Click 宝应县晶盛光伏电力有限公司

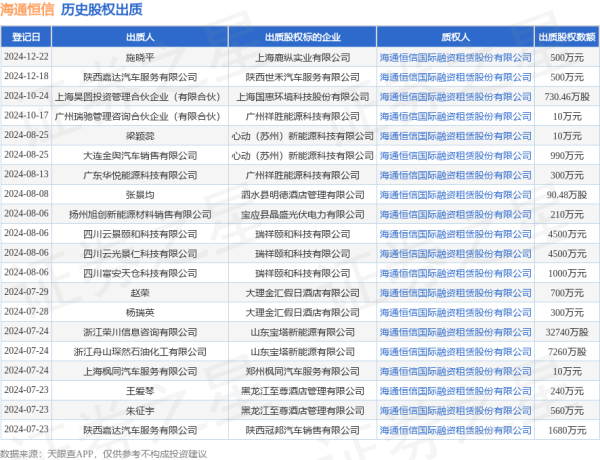303,214
